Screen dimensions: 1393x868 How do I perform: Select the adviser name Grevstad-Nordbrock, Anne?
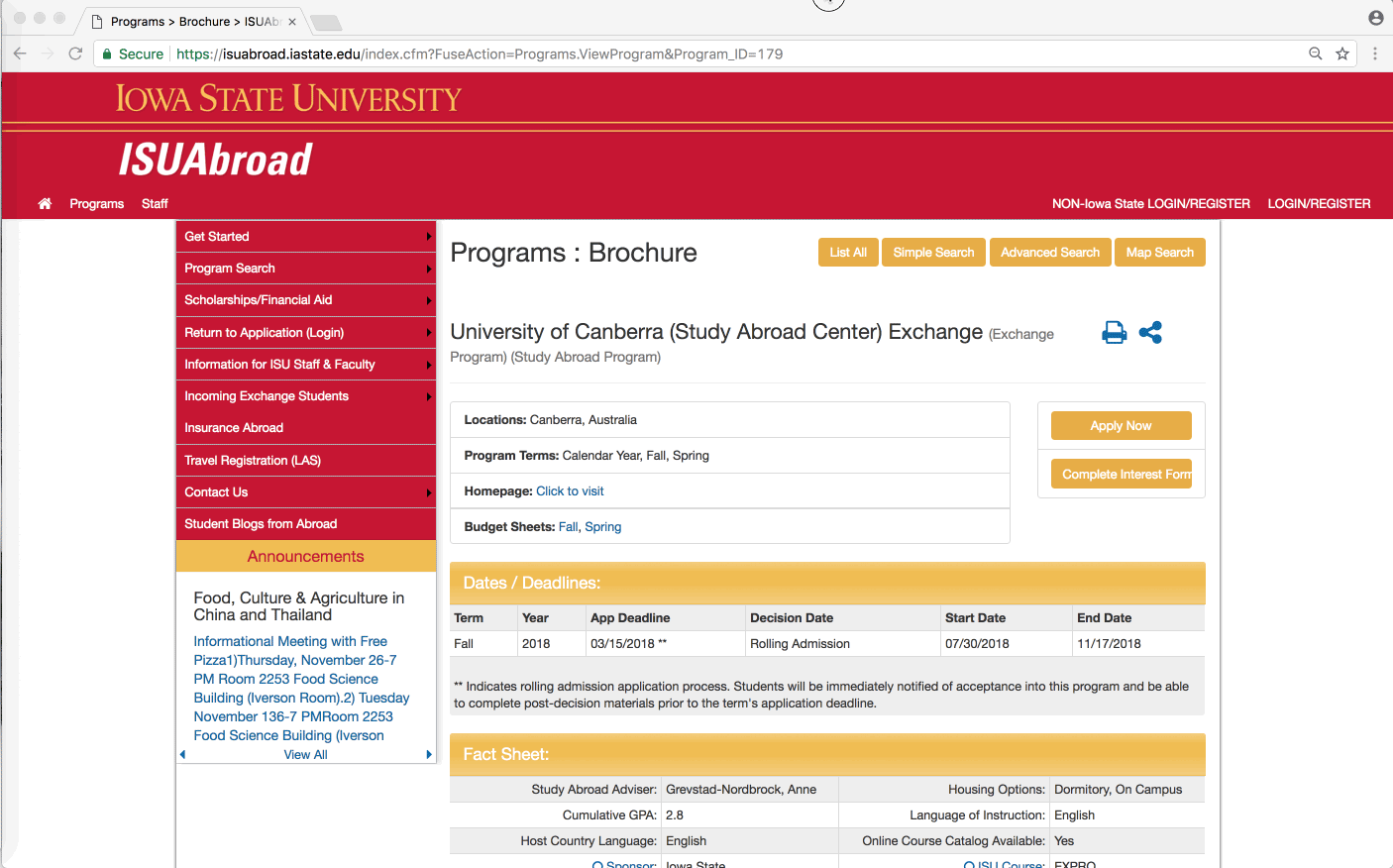click(x=741, y=790)
